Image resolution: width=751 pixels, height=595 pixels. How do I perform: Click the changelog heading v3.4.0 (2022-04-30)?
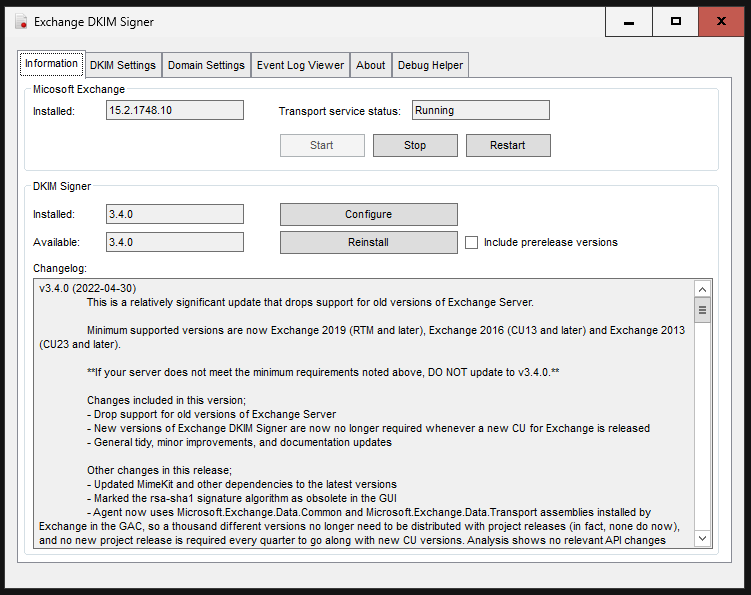click(x=88, y=288)
